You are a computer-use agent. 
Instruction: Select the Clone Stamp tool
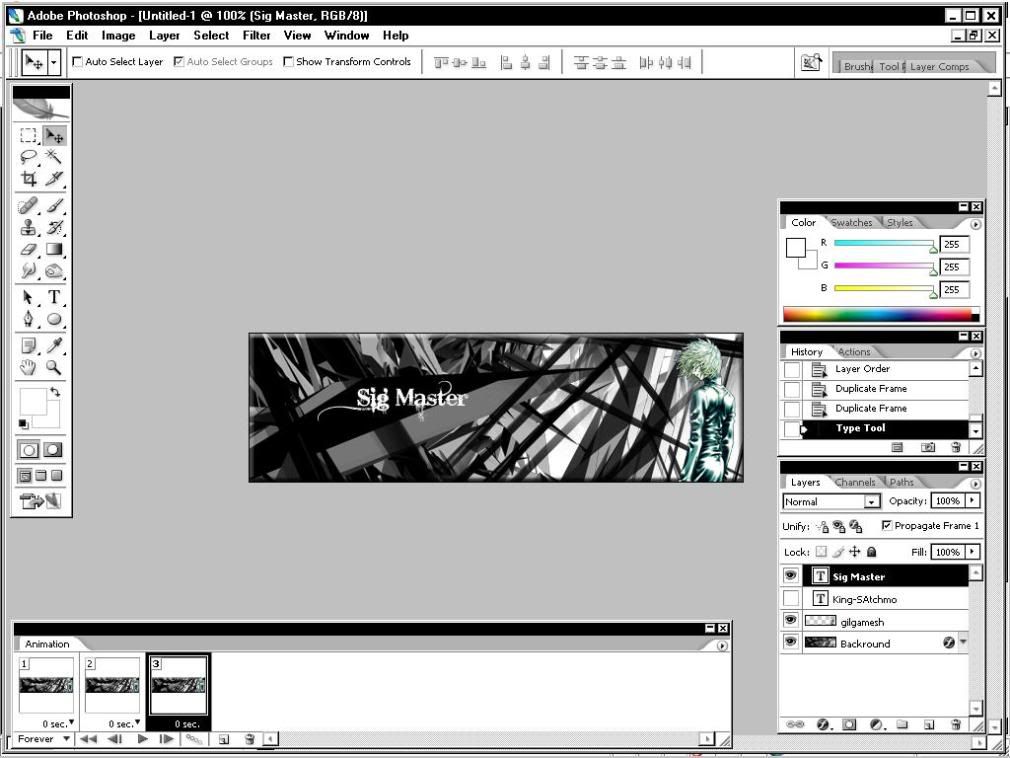(28, 227)
